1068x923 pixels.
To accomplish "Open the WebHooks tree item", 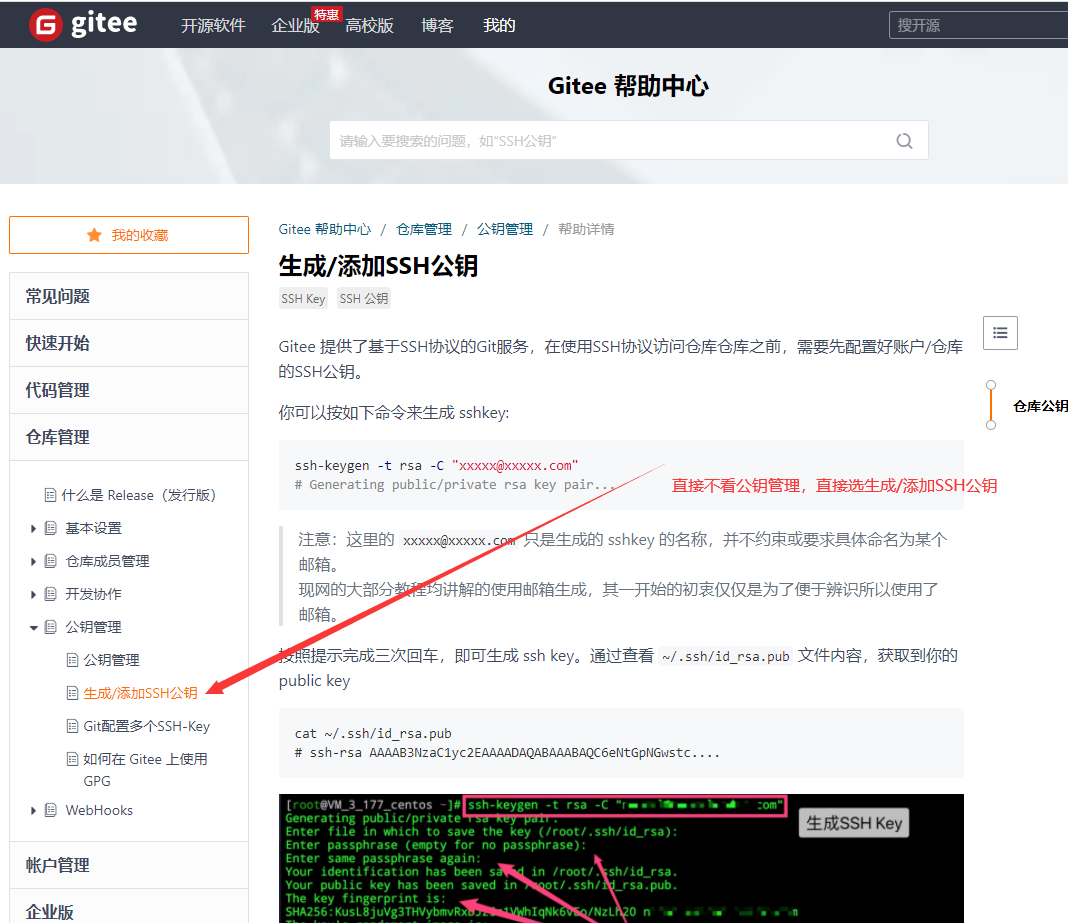I will coord(99,811).
